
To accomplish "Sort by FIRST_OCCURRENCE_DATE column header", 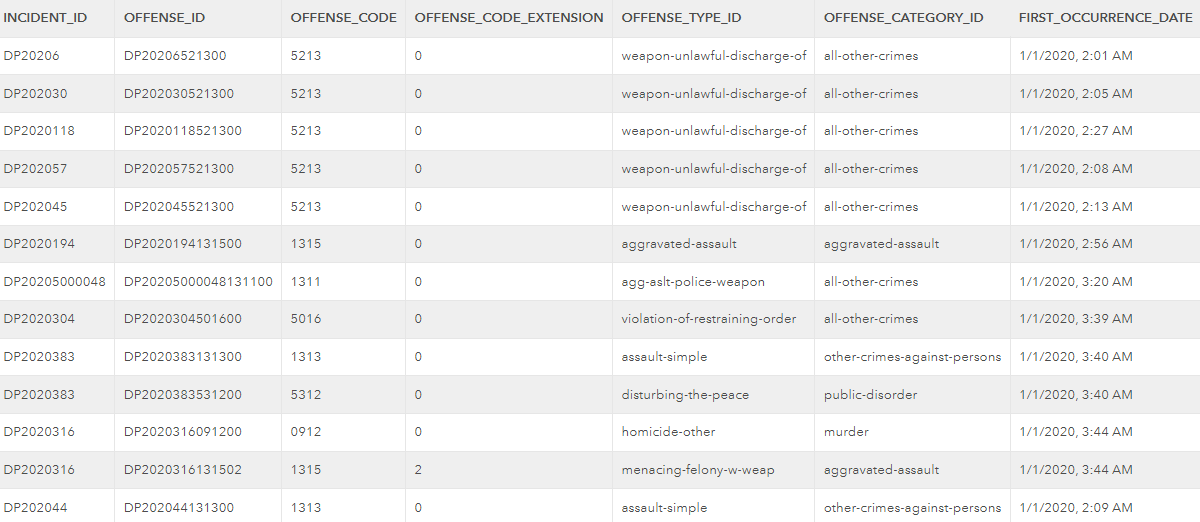I will click(1105, 18).
